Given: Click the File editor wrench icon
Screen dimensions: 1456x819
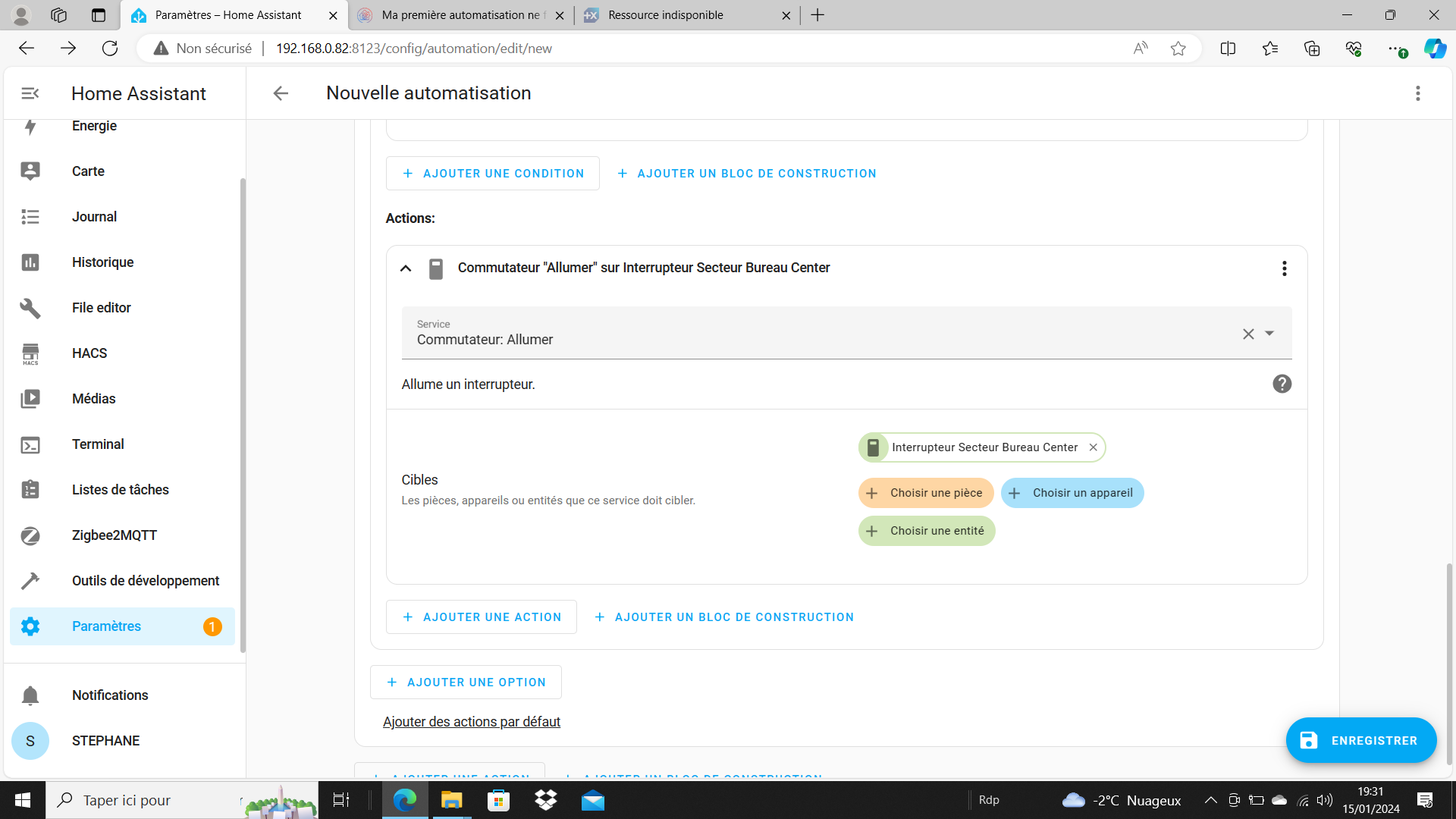Looking at the screenshot, I should coord(30,308).
